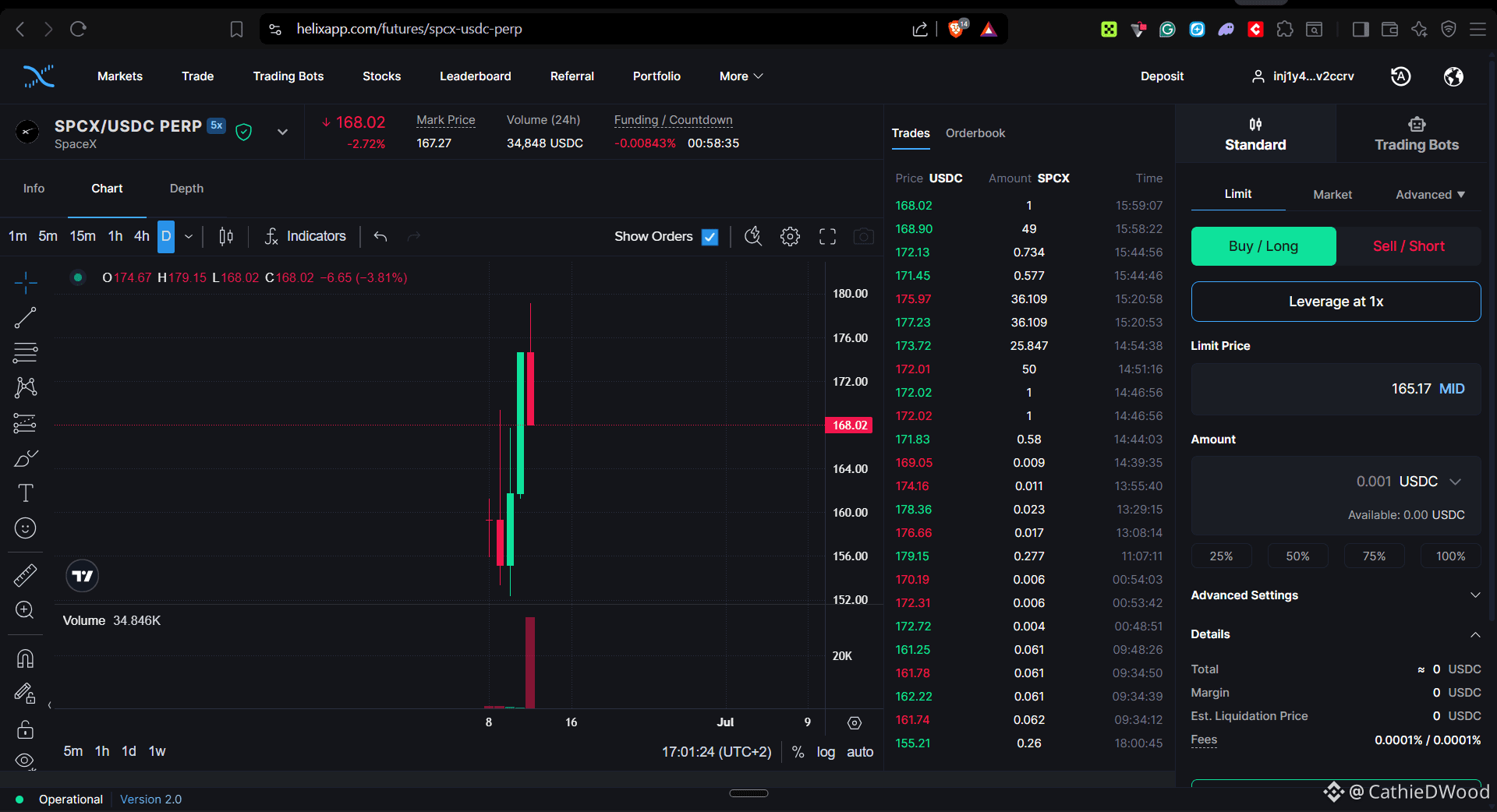
Task: Open chart settings gear
Action: point(790,236)
